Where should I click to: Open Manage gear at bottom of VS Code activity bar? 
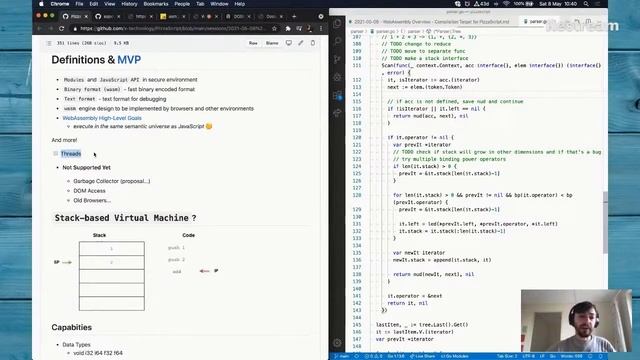click(x=337, y=343)
